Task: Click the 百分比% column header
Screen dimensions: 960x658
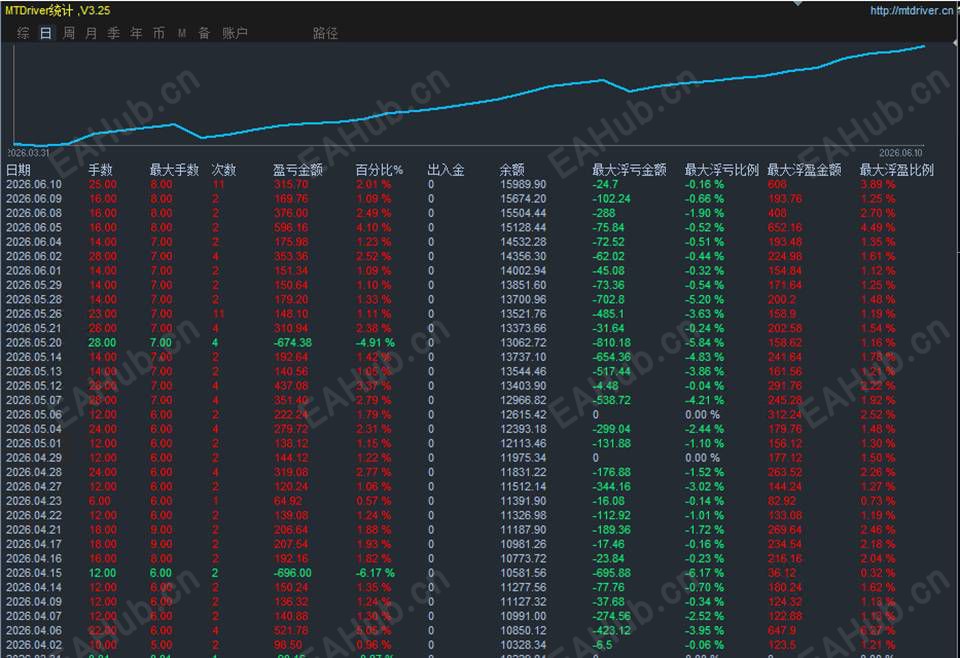Action: coord(379,170)
